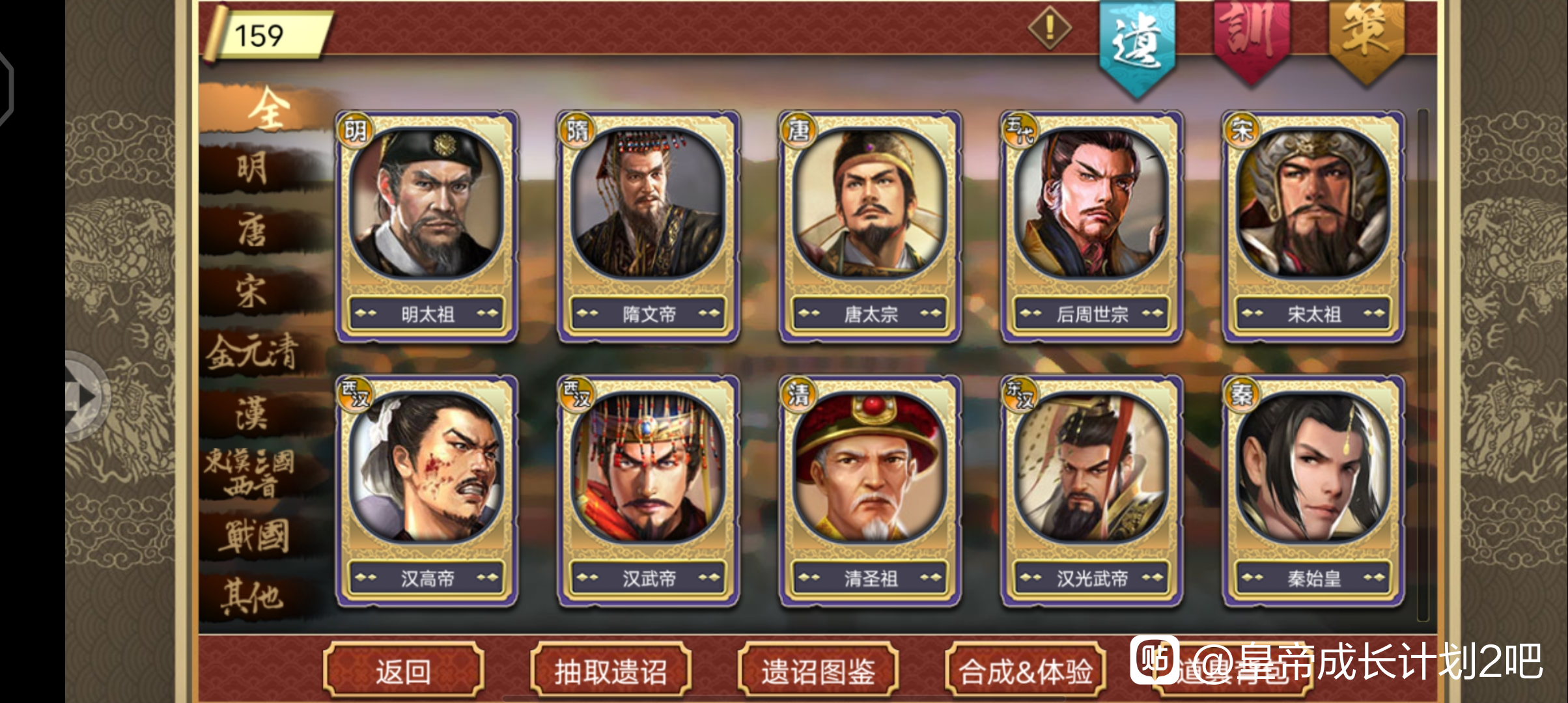
Task: Expand the side arrow handle on the left edge
Action: tap(87, 396)
